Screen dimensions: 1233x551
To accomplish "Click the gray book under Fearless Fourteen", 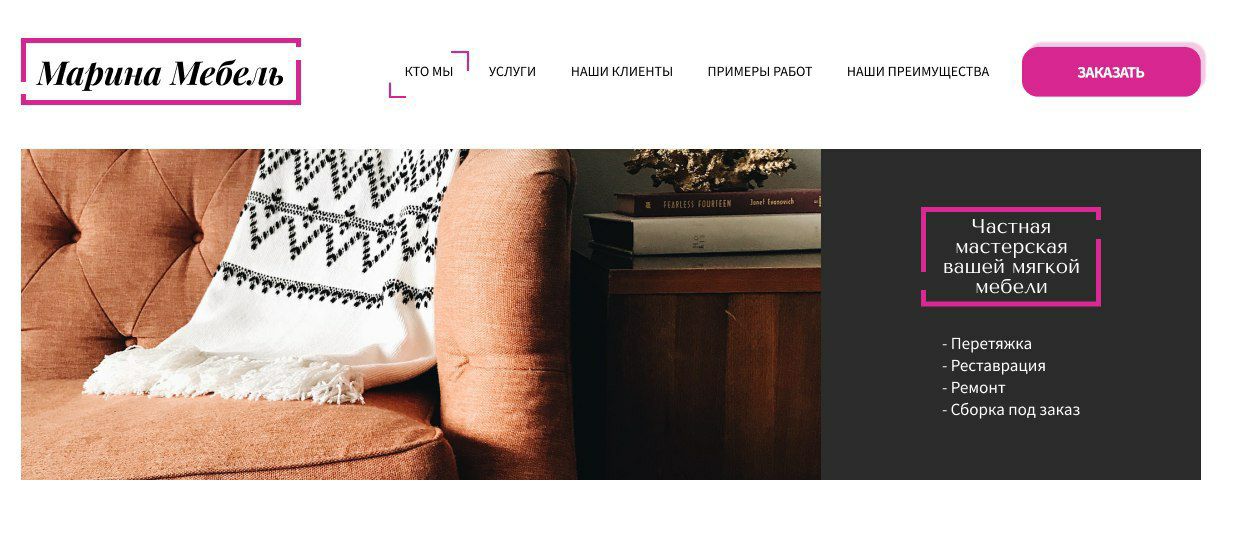I will [704, 234].
